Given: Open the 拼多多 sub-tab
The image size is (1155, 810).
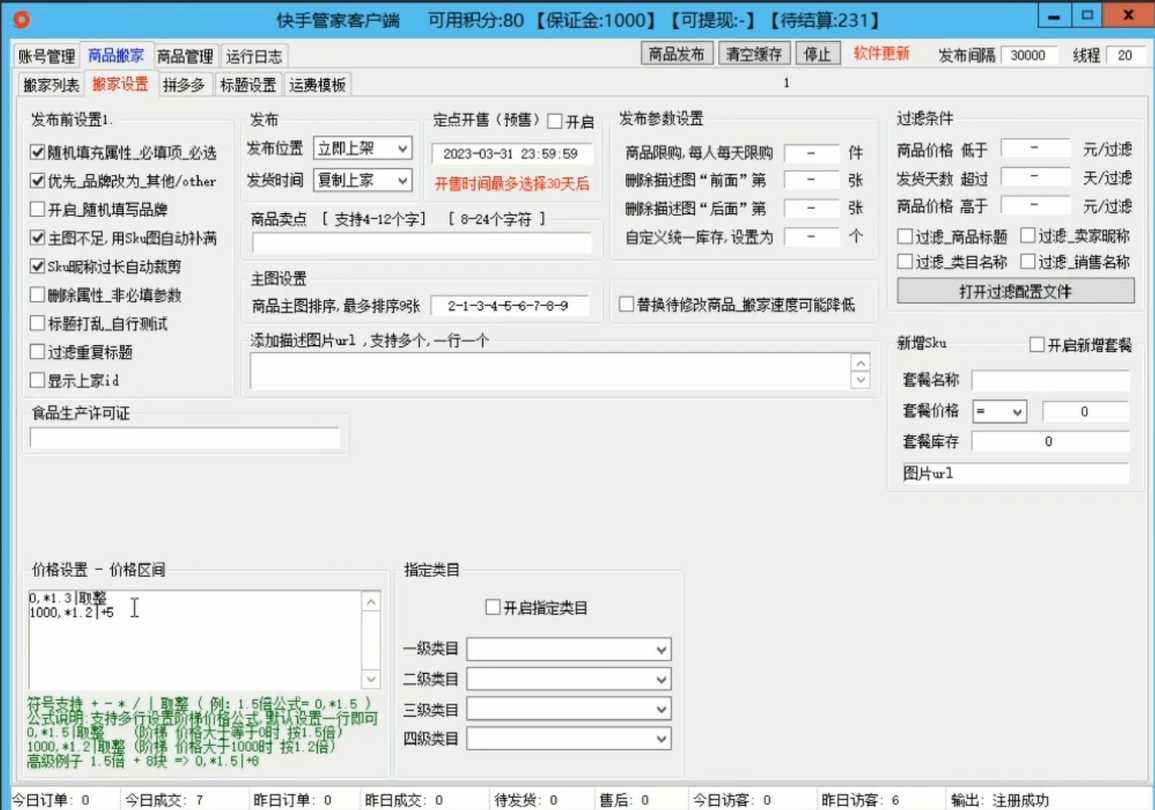Looking at the screenshot, I should coord(183,85).
